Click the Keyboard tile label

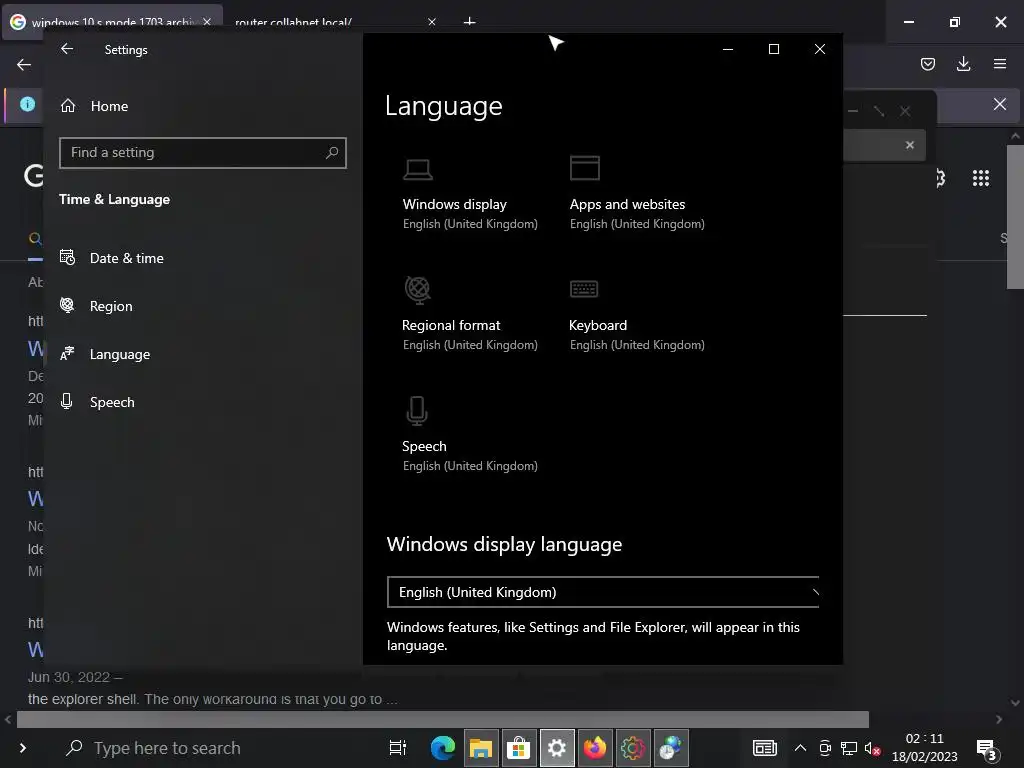[598, 325]
